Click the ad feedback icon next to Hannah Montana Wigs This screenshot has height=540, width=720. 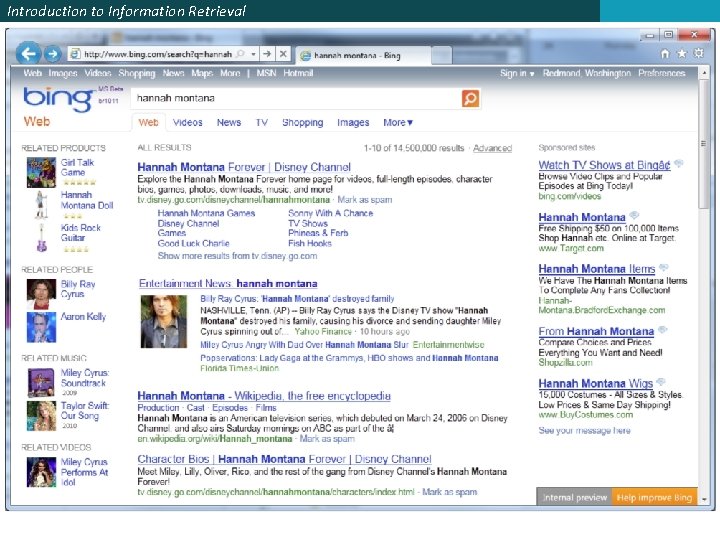(661, 382)
